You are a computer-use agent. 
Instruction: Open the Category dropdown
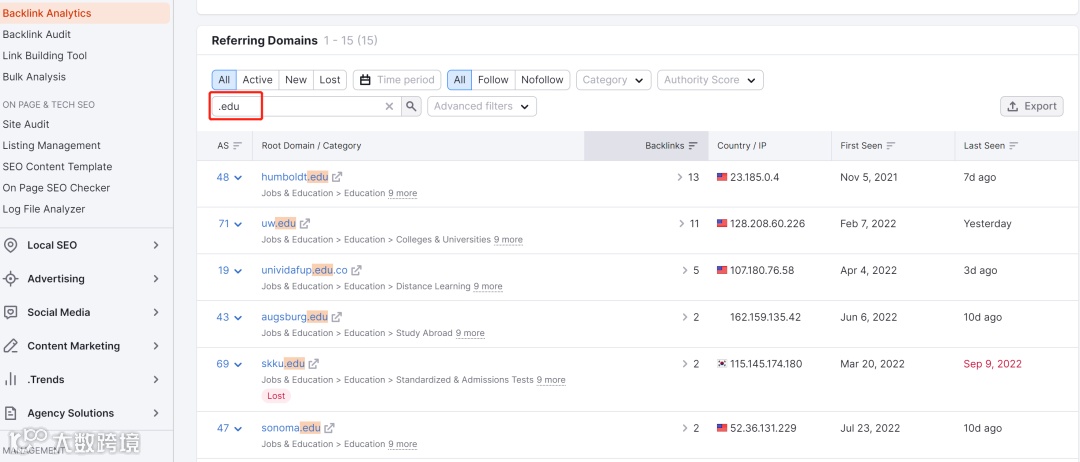pos(614,80)
